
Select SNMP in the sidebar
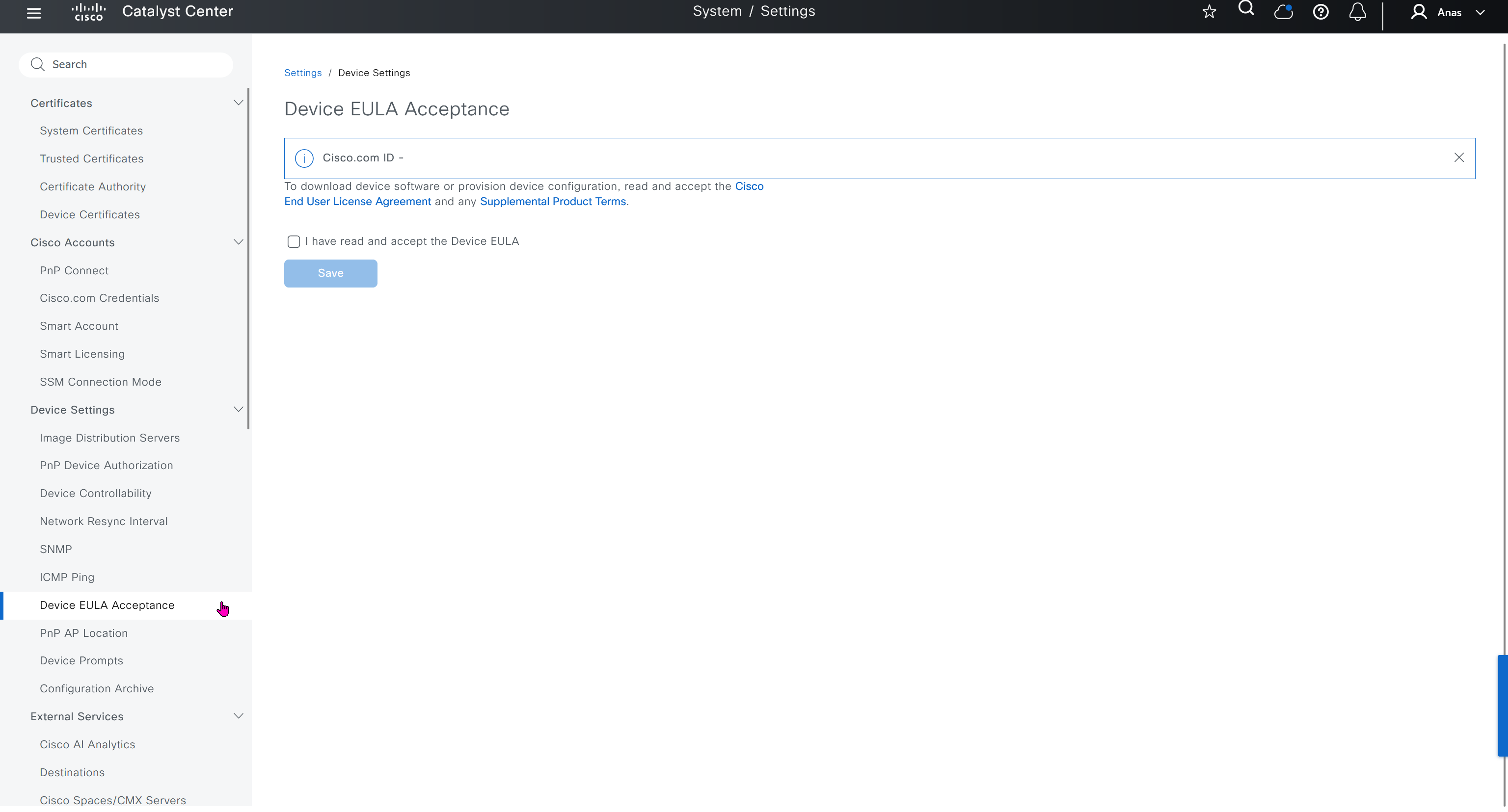tap(55, 549)
